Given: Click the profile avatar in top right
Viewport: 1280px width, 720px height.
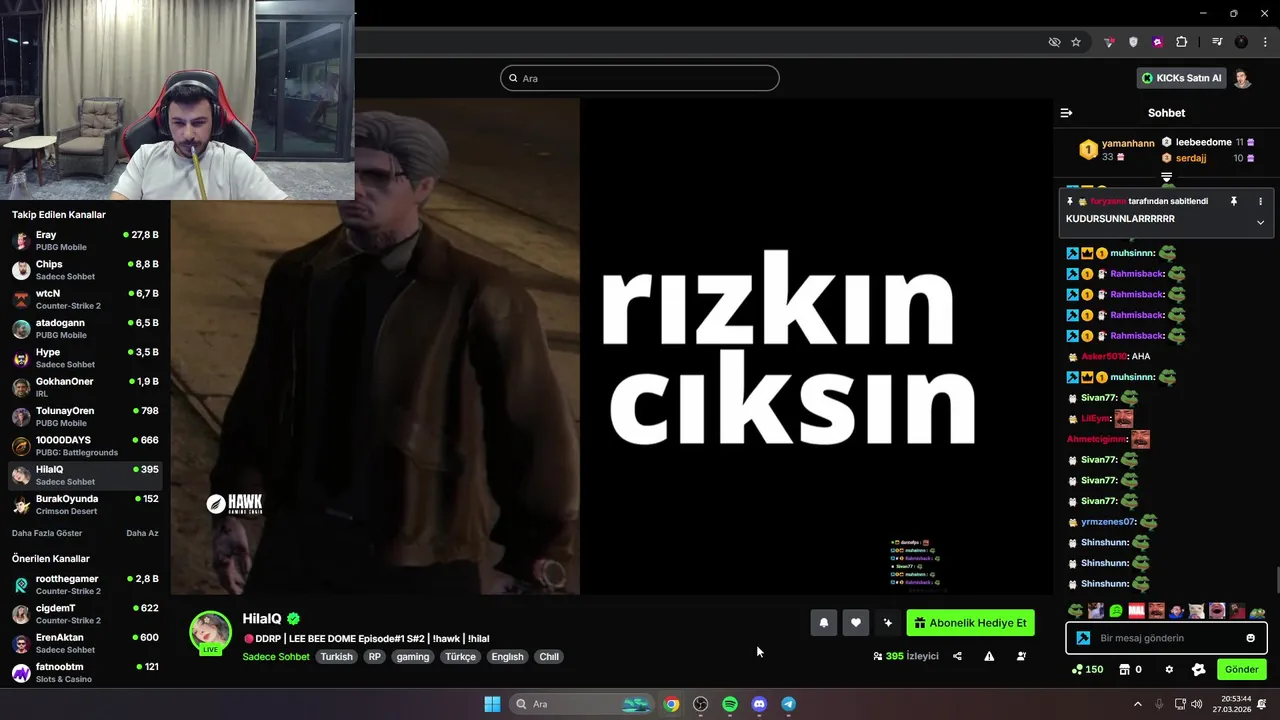Looking at the screenshot, I should click(1242, 78).
